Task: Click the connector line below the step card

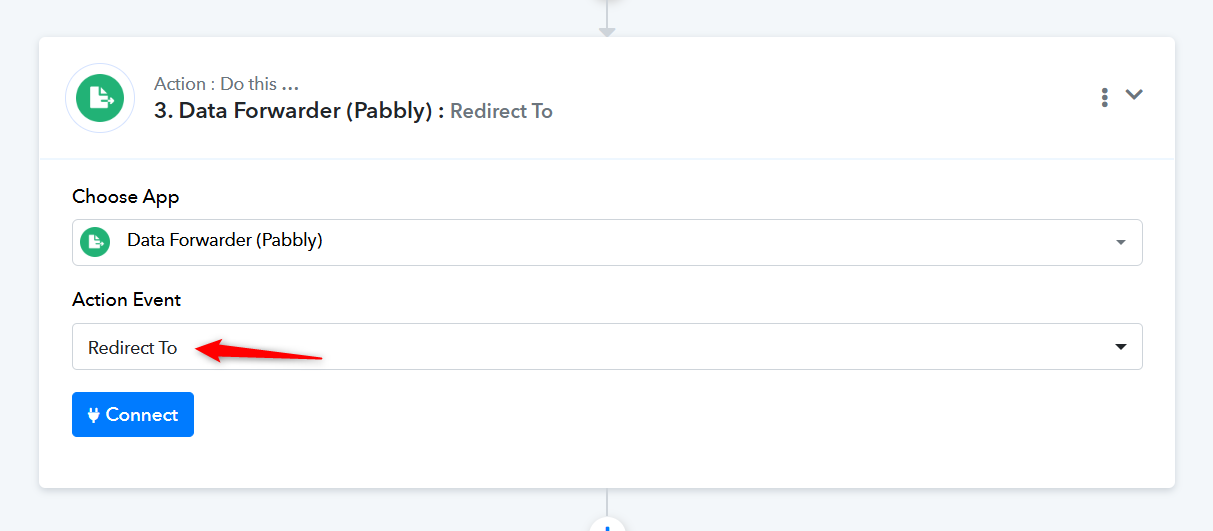Action: [607, 502]
